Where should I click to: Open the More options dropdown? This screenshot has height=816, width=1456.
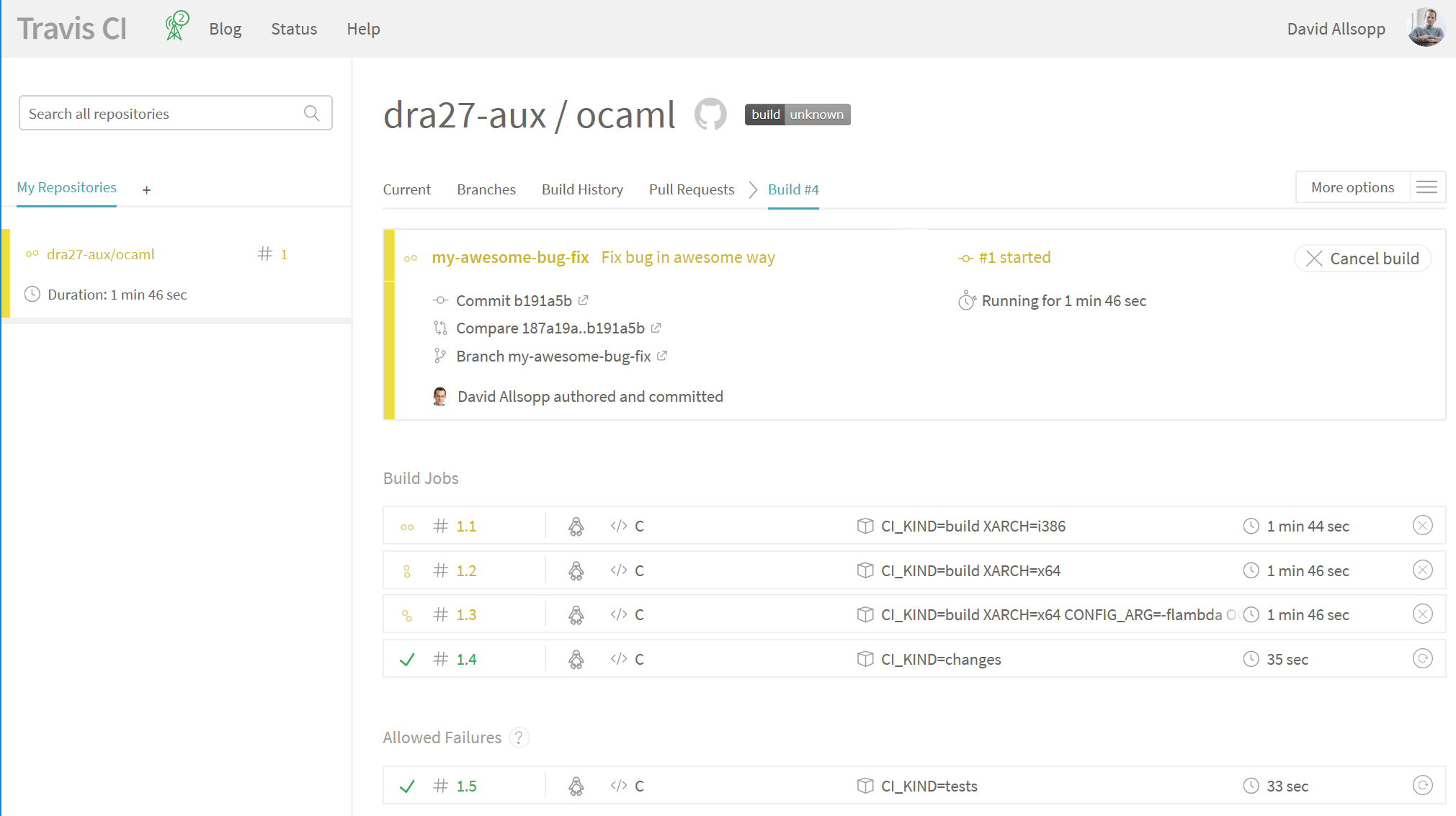pyautogui.click(x=1352, y=187)
